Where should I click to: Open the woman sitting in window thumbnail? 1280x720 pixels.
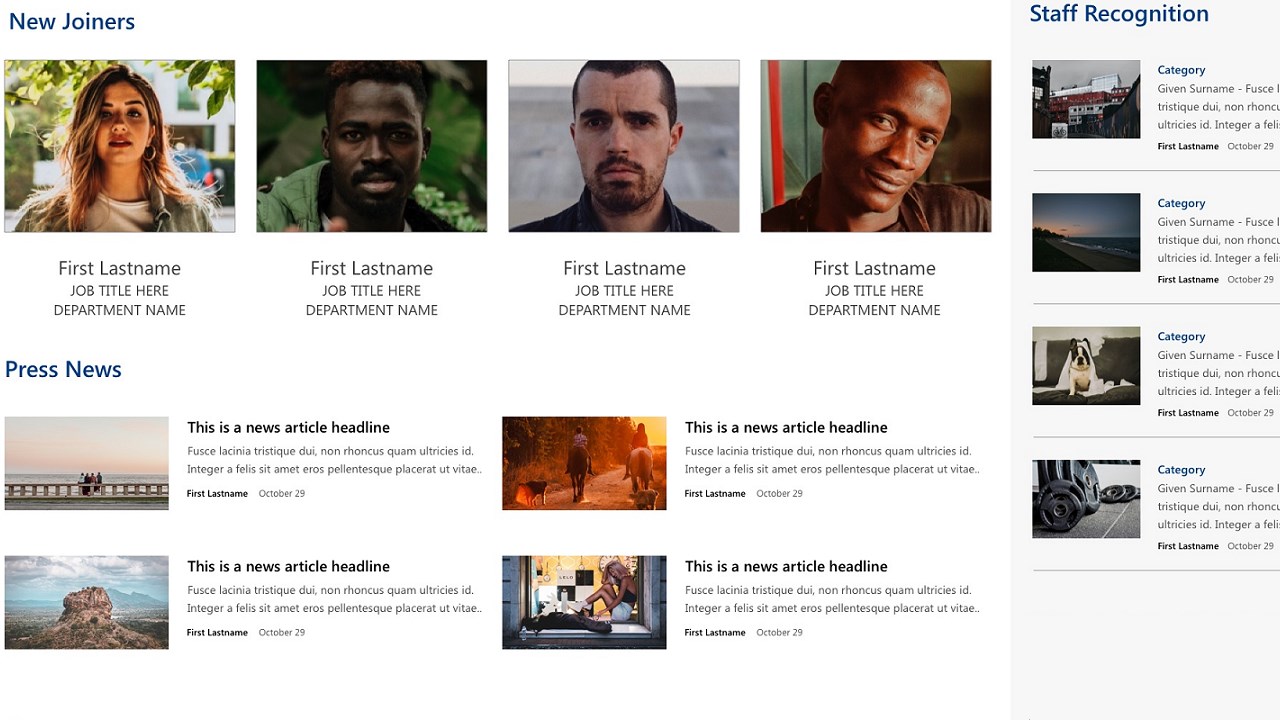point(584,602)
